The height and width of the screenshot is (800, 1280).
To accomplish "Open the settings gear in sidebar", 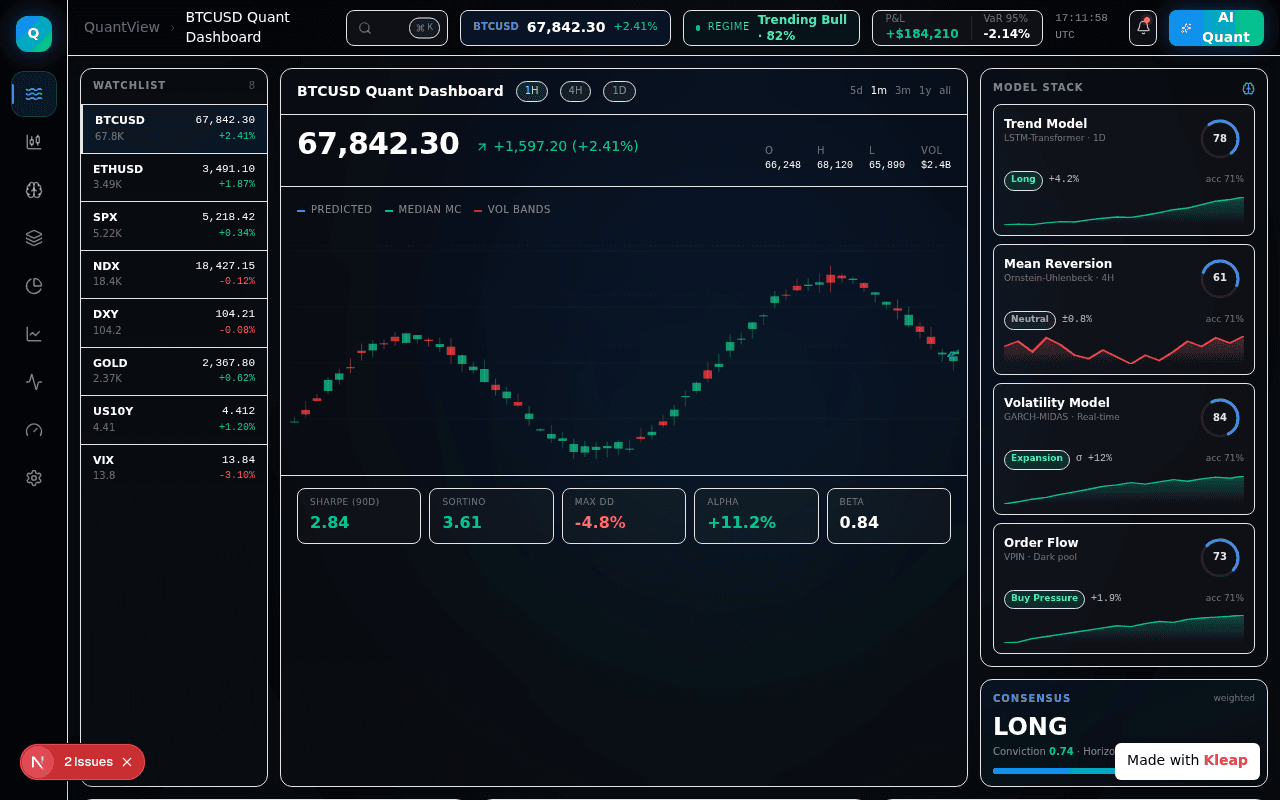I will (34, 478).
